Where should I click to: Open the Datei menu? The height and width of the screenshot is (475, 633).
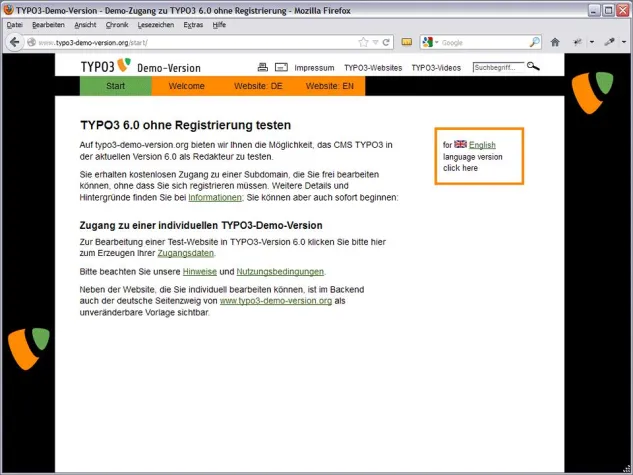(x=15, y=25)
